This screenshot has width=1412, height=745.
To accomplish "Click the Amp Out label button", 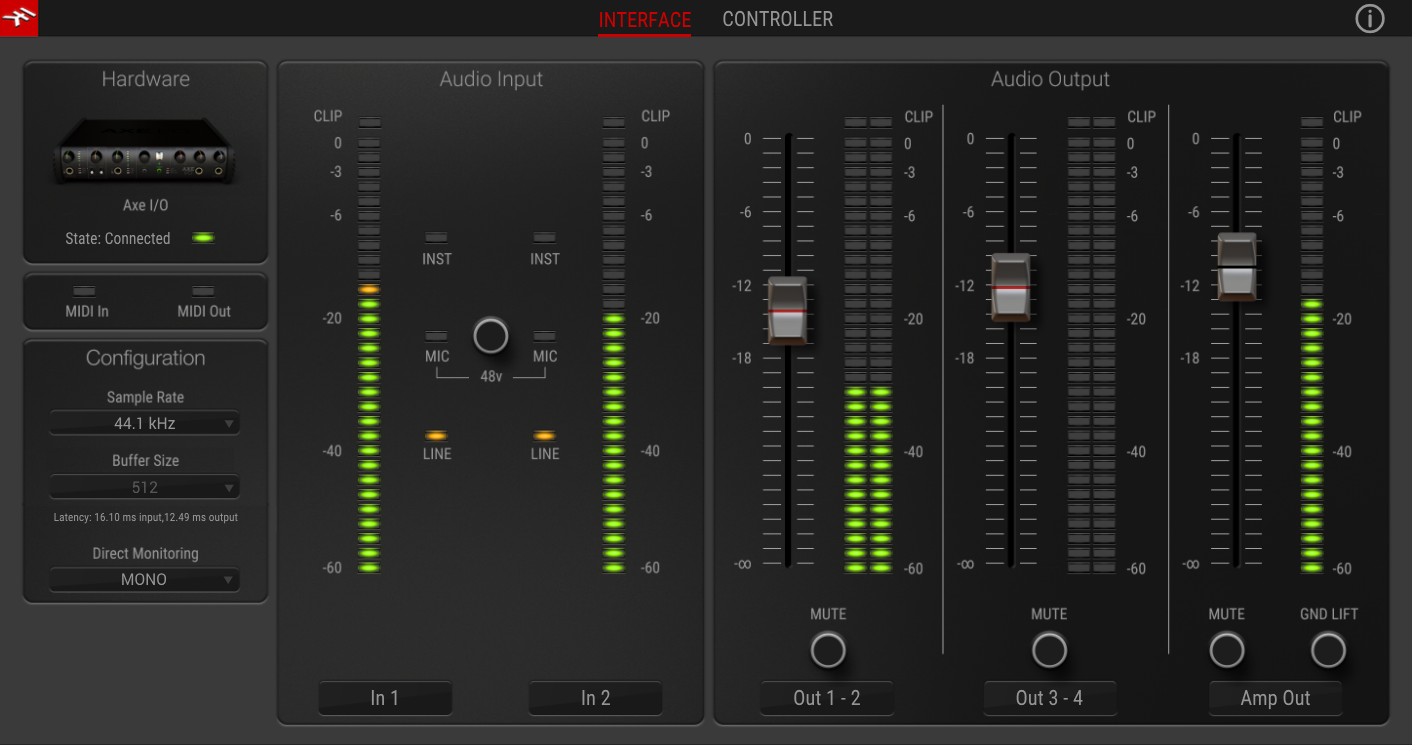I will pyautogui.click(x=1275, y=698).
